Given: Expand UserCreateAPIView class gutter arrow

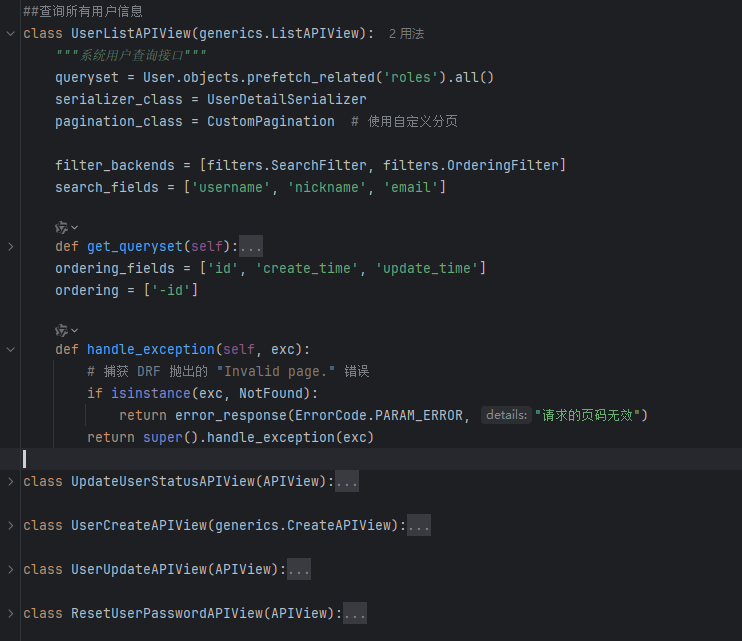Looking at the screenshot, I should (x=10, y=526).
